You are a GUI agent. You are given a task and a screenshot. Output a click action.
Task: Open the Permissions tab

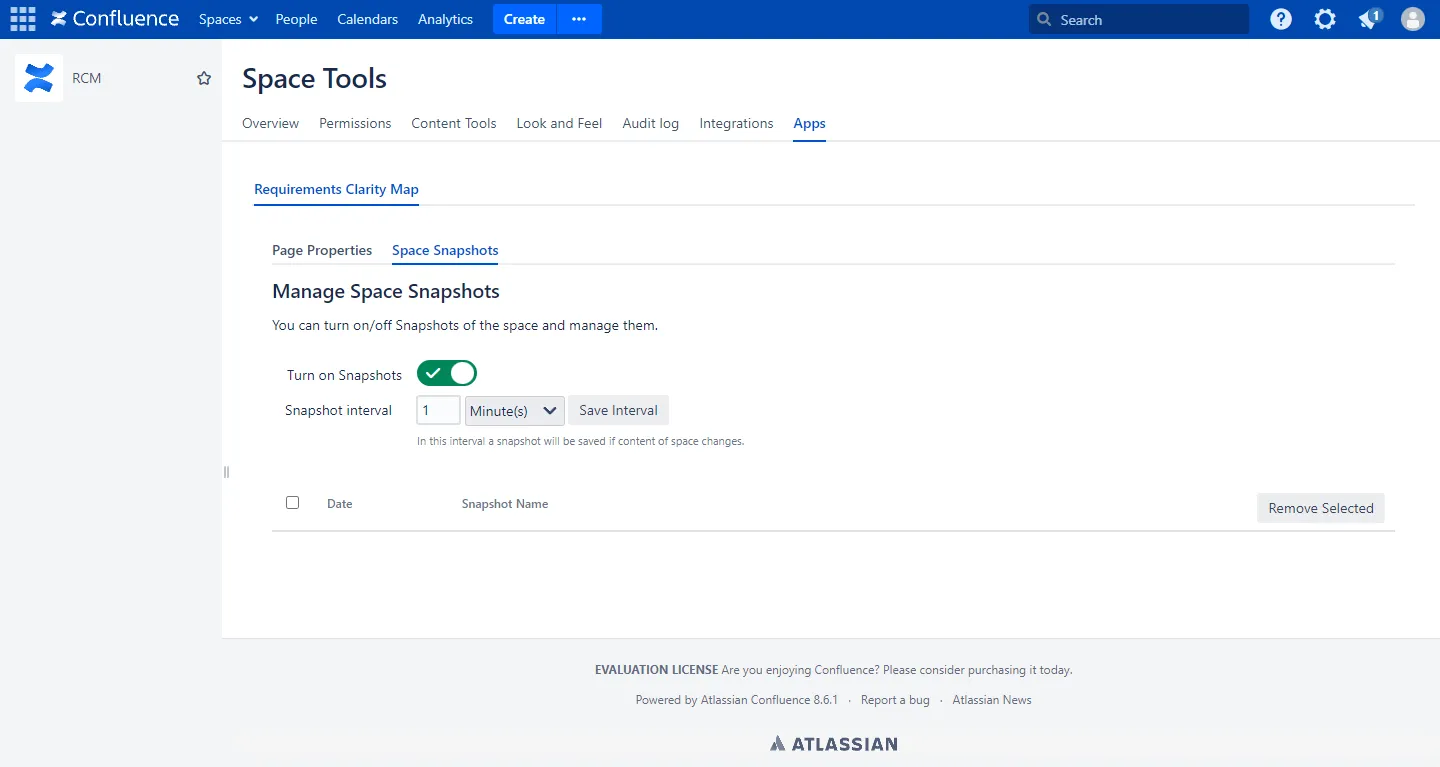pyautogui.click(x=355, y=123)
